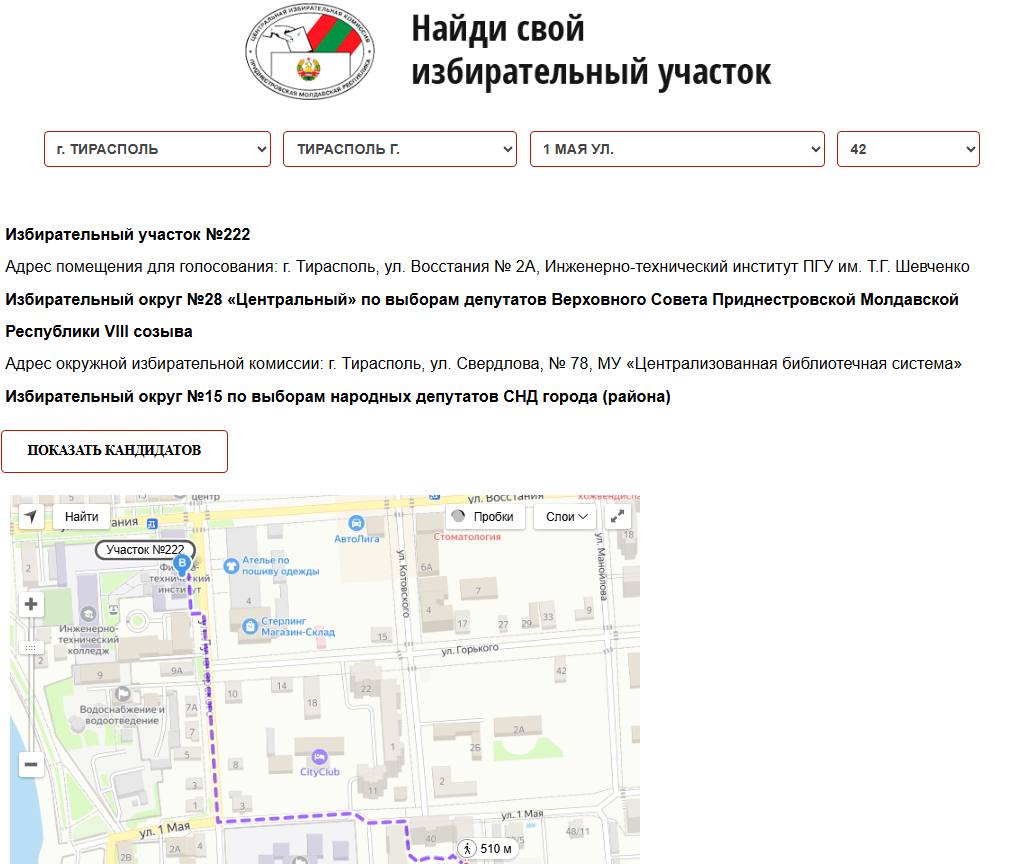The height and width of the screenshot is (864, 1031).
Task: Expand the map to fullscreen
Action: click(x=618, y=517)
